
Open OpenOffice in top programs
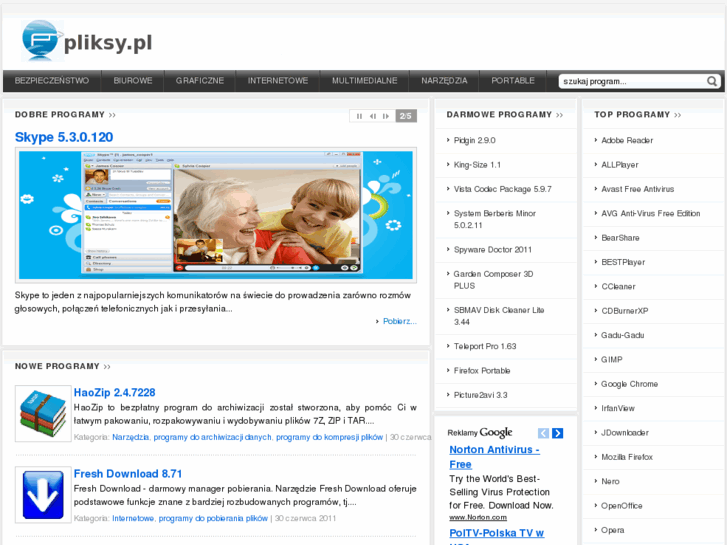pyautogui.click(x=622, y=506)
